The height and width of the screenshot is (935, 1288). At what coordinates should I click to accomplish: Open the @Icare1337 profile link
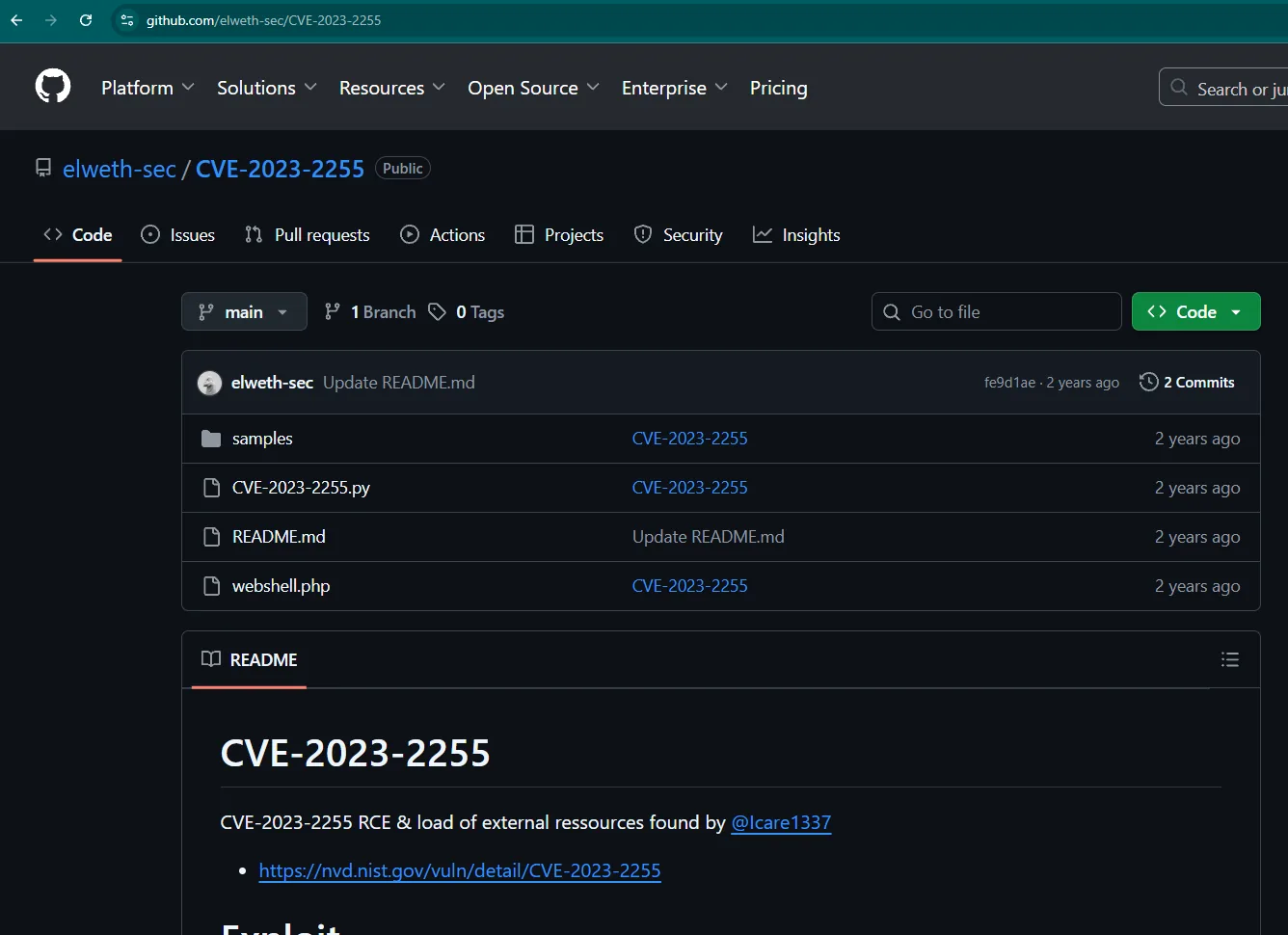click(781, 822)
